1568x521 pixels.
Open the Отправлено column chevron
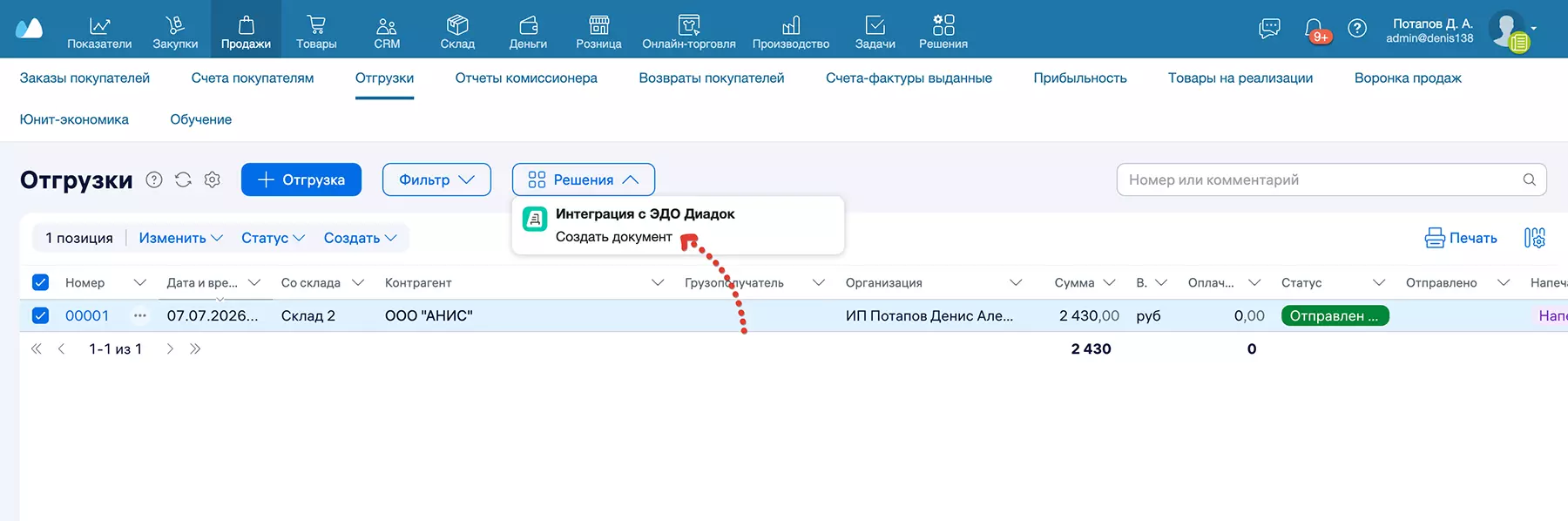1504,282
